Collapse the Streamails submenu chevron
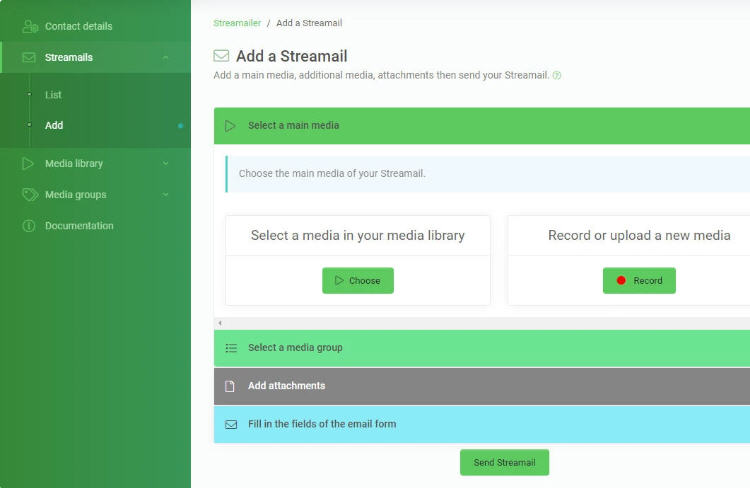The image size is (750, 488). click(165, 57)
